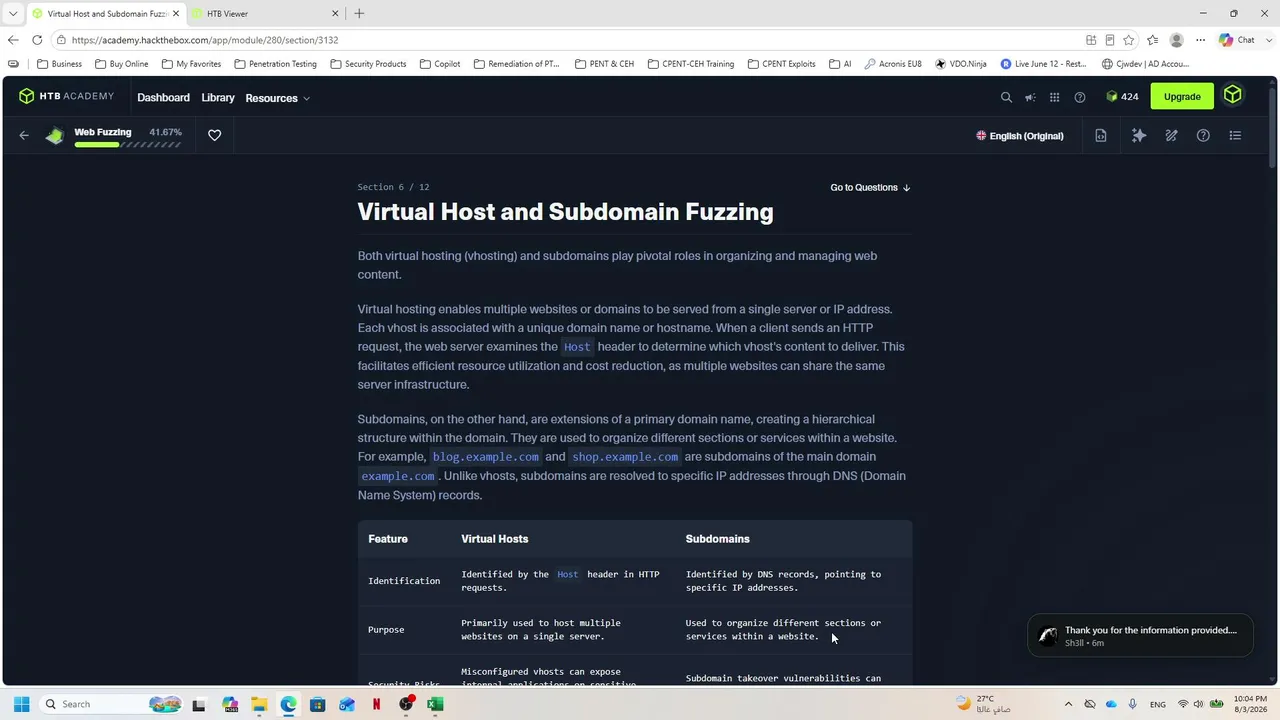Open the announcements megaphone icon
This screenshot has height=720, width=1280.
pos(1030,97)
